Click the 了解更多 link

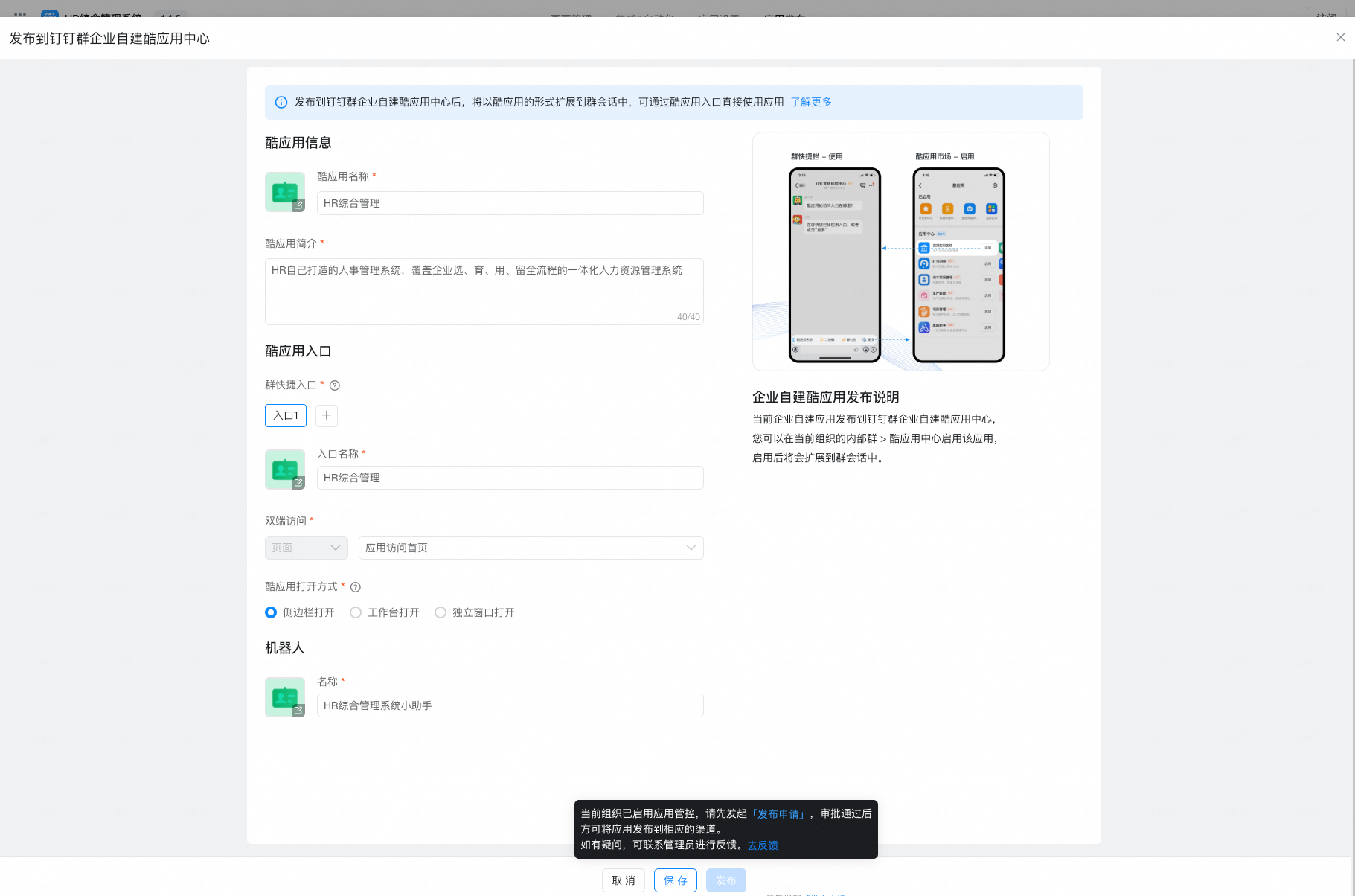point(811,102)
